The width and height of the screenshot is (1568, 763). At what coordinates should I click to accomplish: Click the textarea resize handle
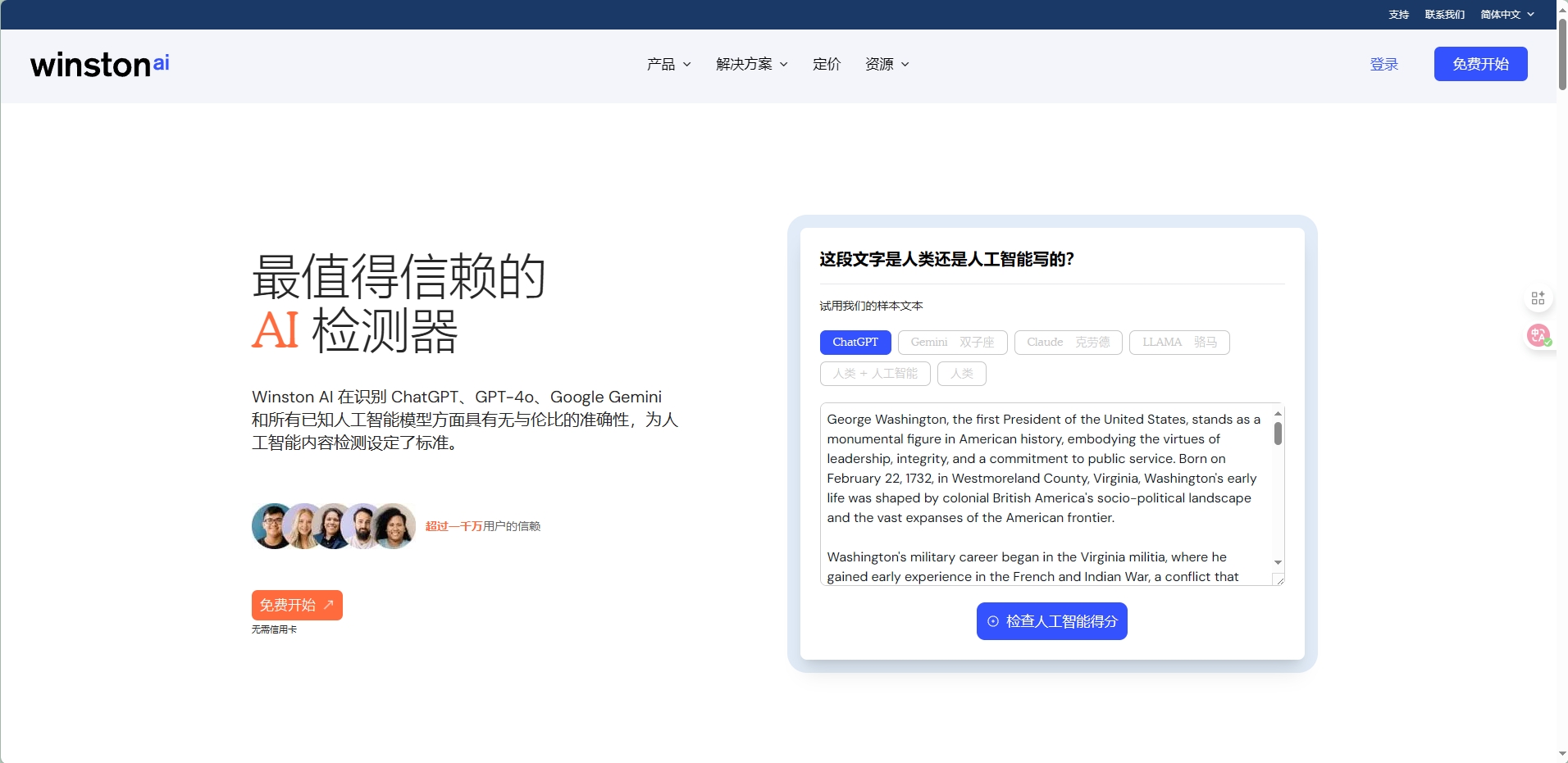click(x=1278, y=579)
